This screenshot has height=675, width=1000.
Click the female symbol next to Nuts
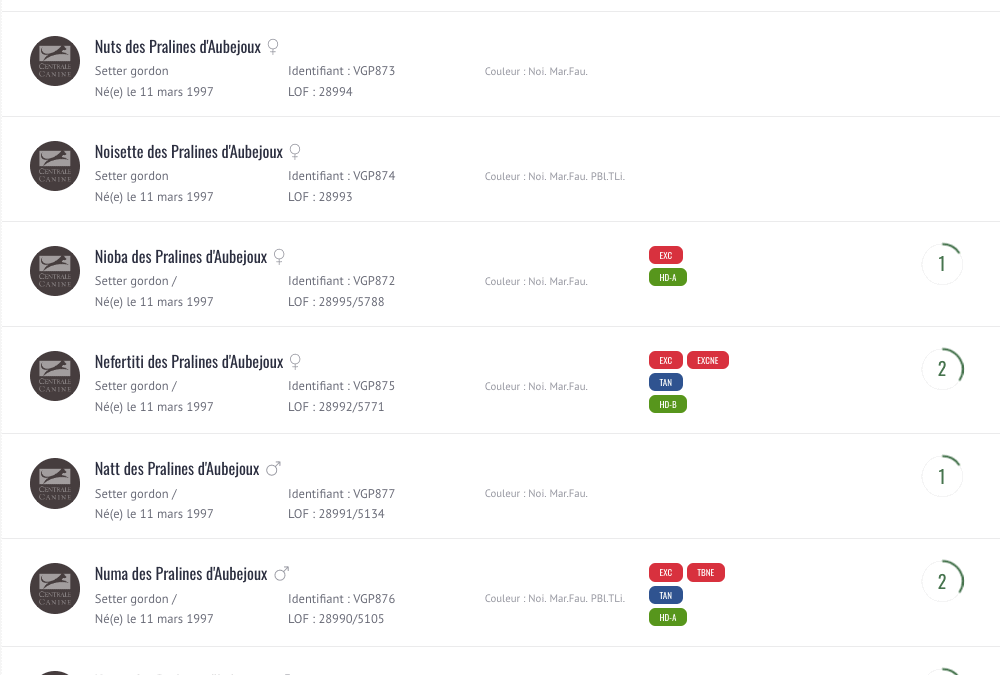pos(273,47)
